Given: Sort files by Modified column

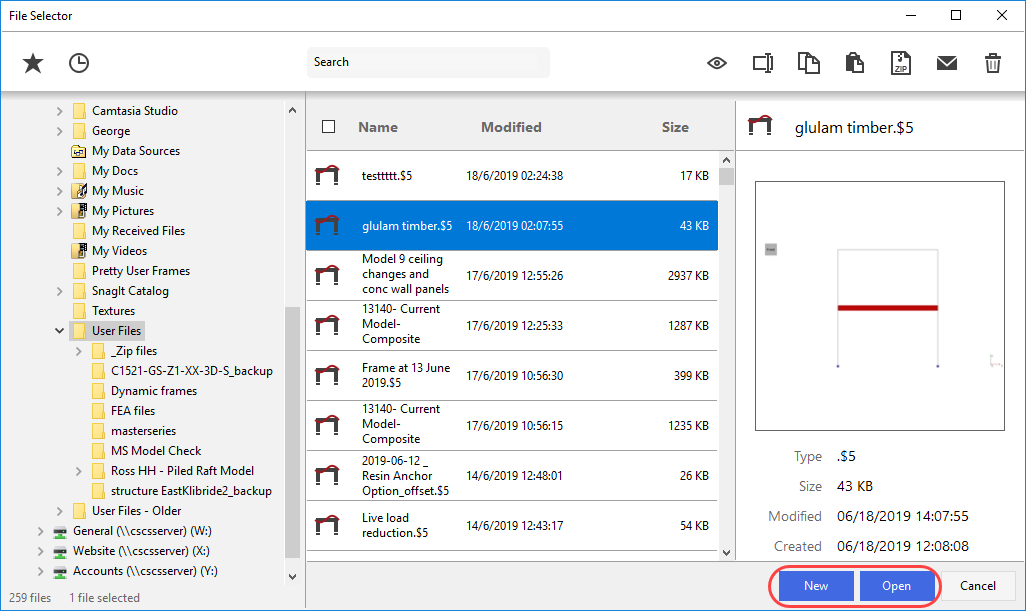Looking at the screenshot, I should click(511, 127).
